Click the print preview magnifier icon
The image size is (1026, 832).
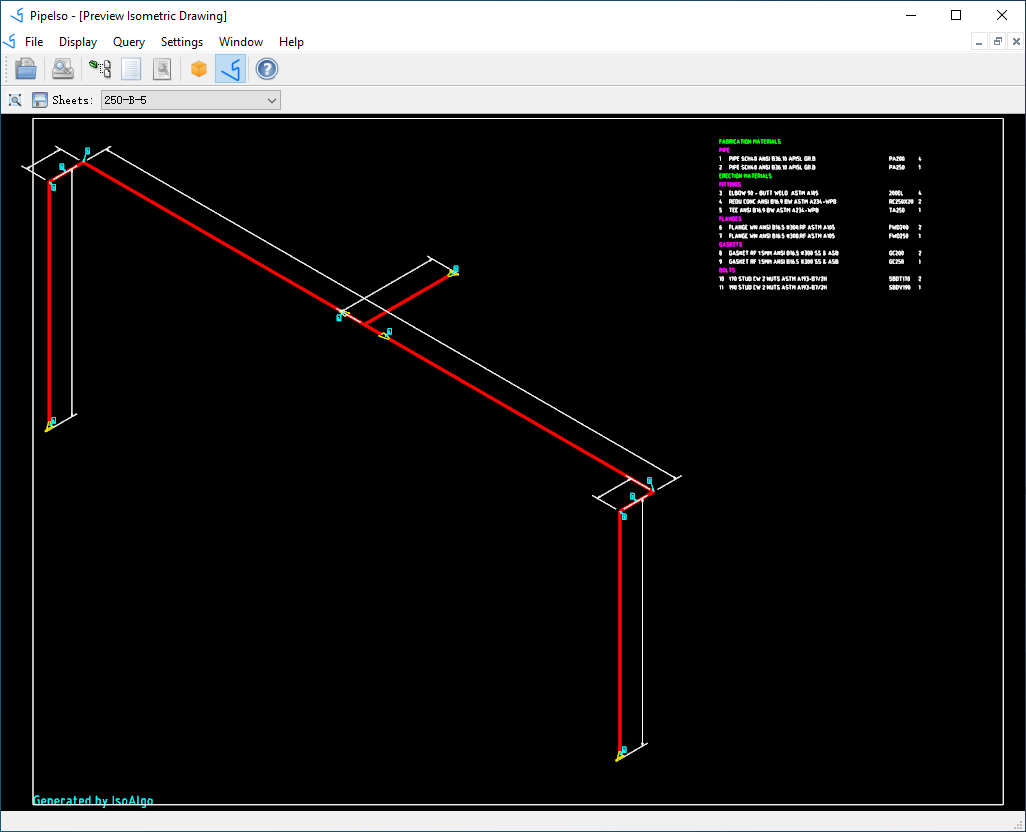63,69
